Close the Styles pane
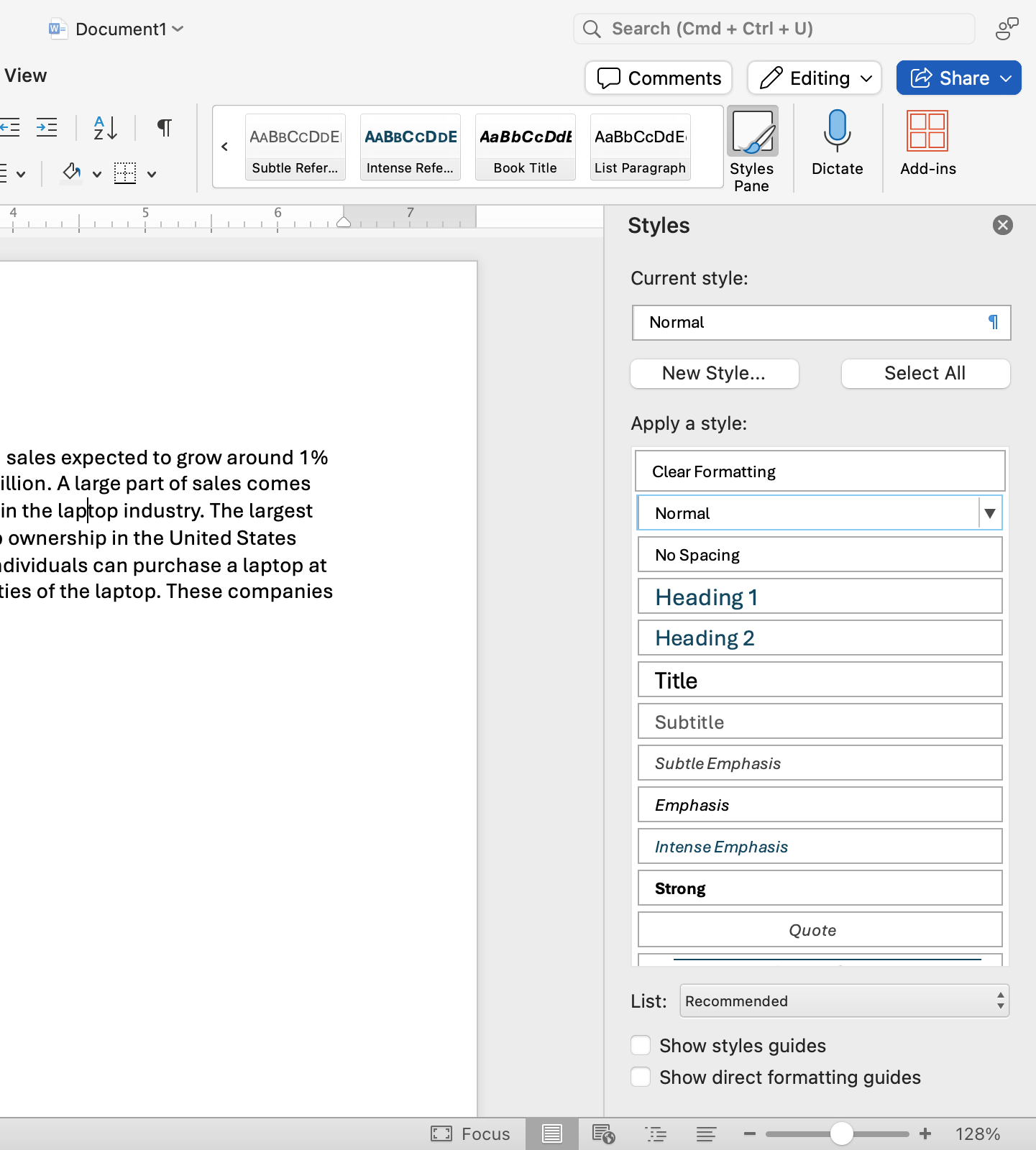Image resolution: width=1036 pixels, height=1150 pixels. click(x=1003, y=225)
